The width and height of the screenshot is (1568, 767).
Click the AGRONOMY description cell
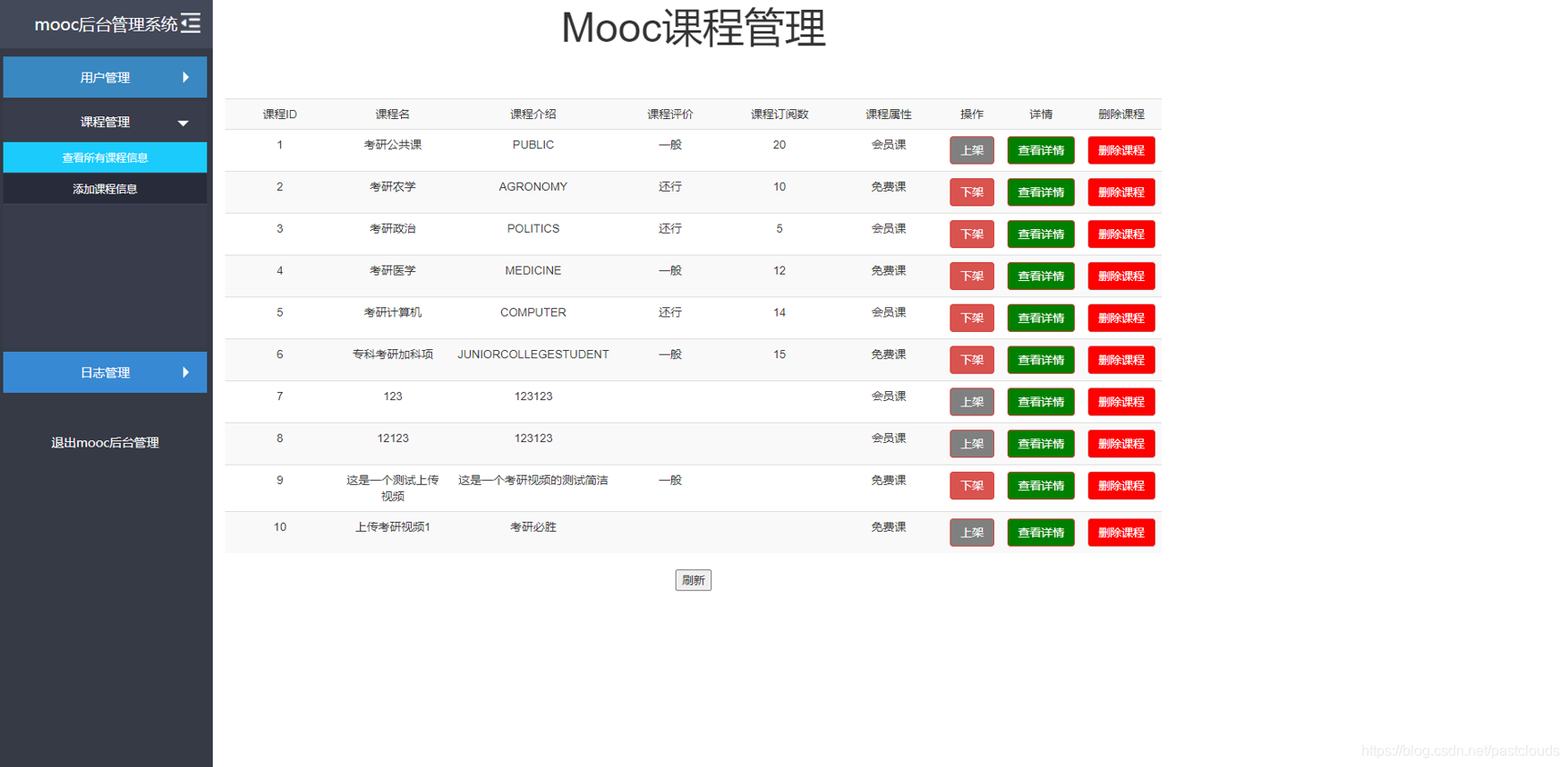pyautogui.click(x=533, y=187)
